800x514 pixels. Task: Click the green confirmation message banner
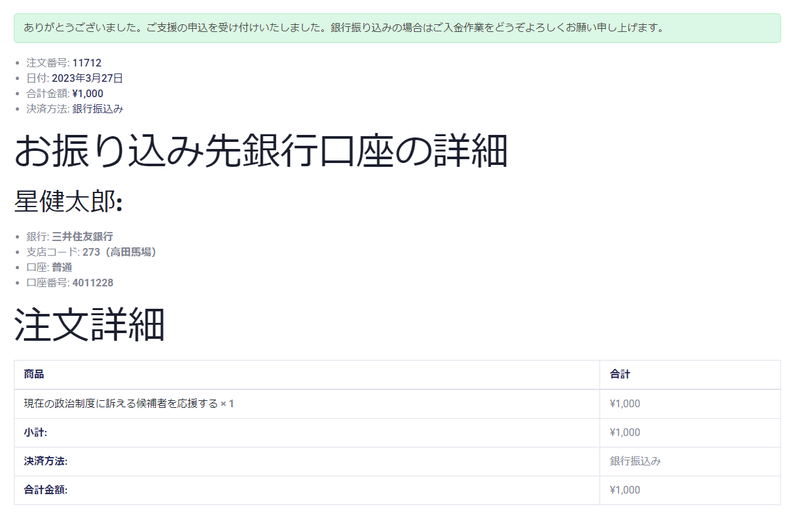pos(397,28)
